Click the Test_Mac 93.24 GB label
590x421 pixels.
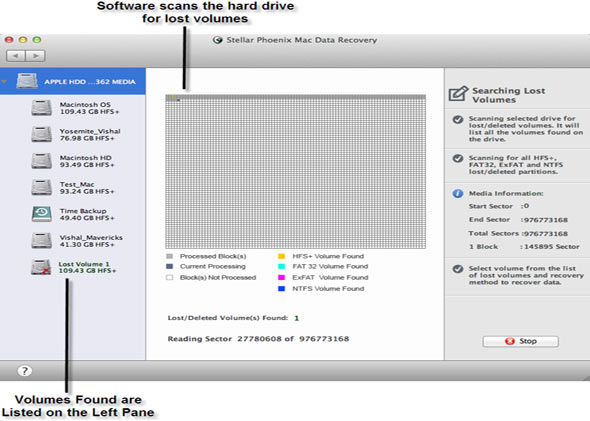(x=87, y=188)
